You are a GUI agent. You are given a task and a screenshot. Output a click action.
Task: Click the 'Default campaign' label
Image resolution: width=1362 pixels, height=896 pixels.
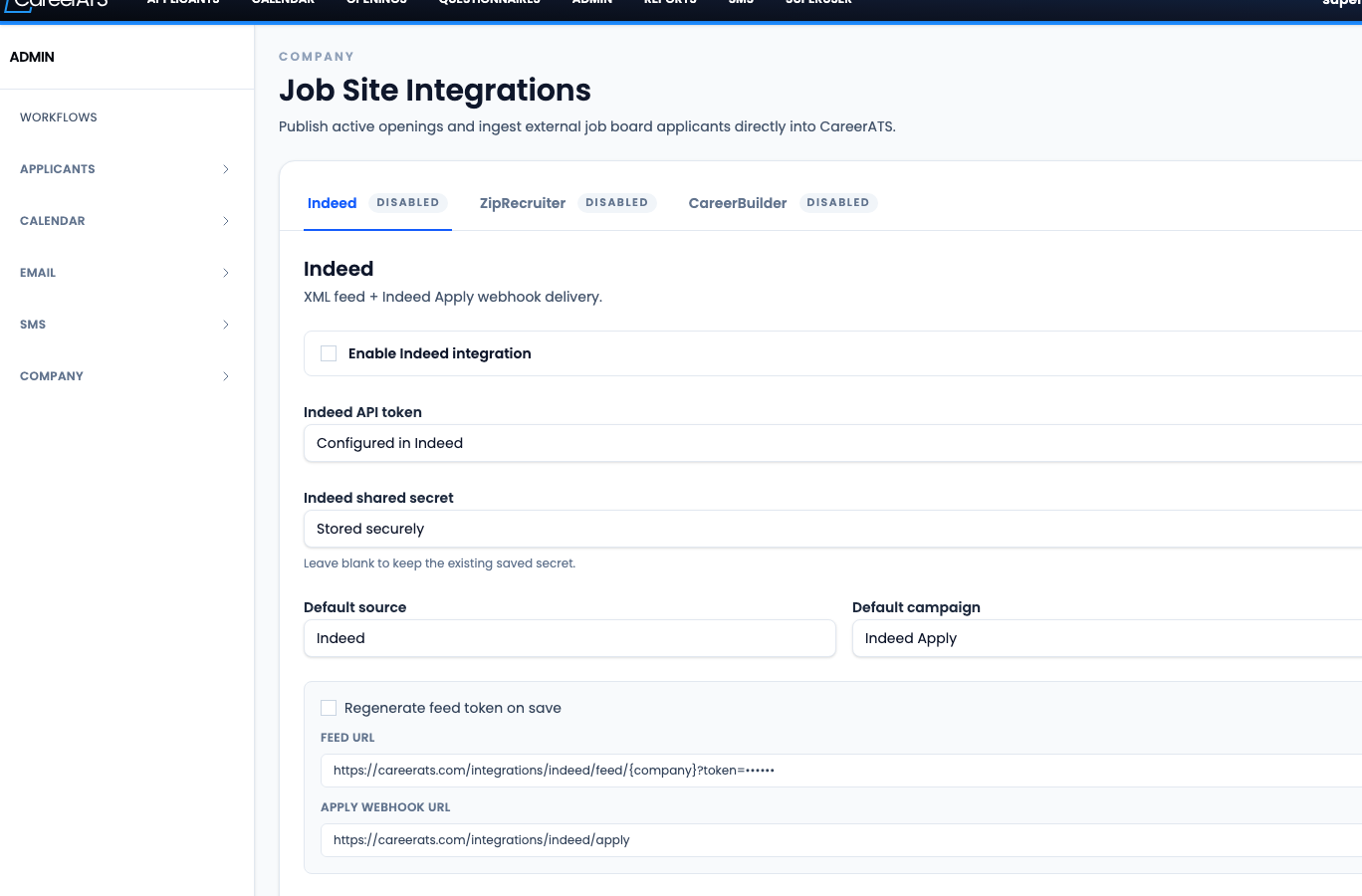916,607
